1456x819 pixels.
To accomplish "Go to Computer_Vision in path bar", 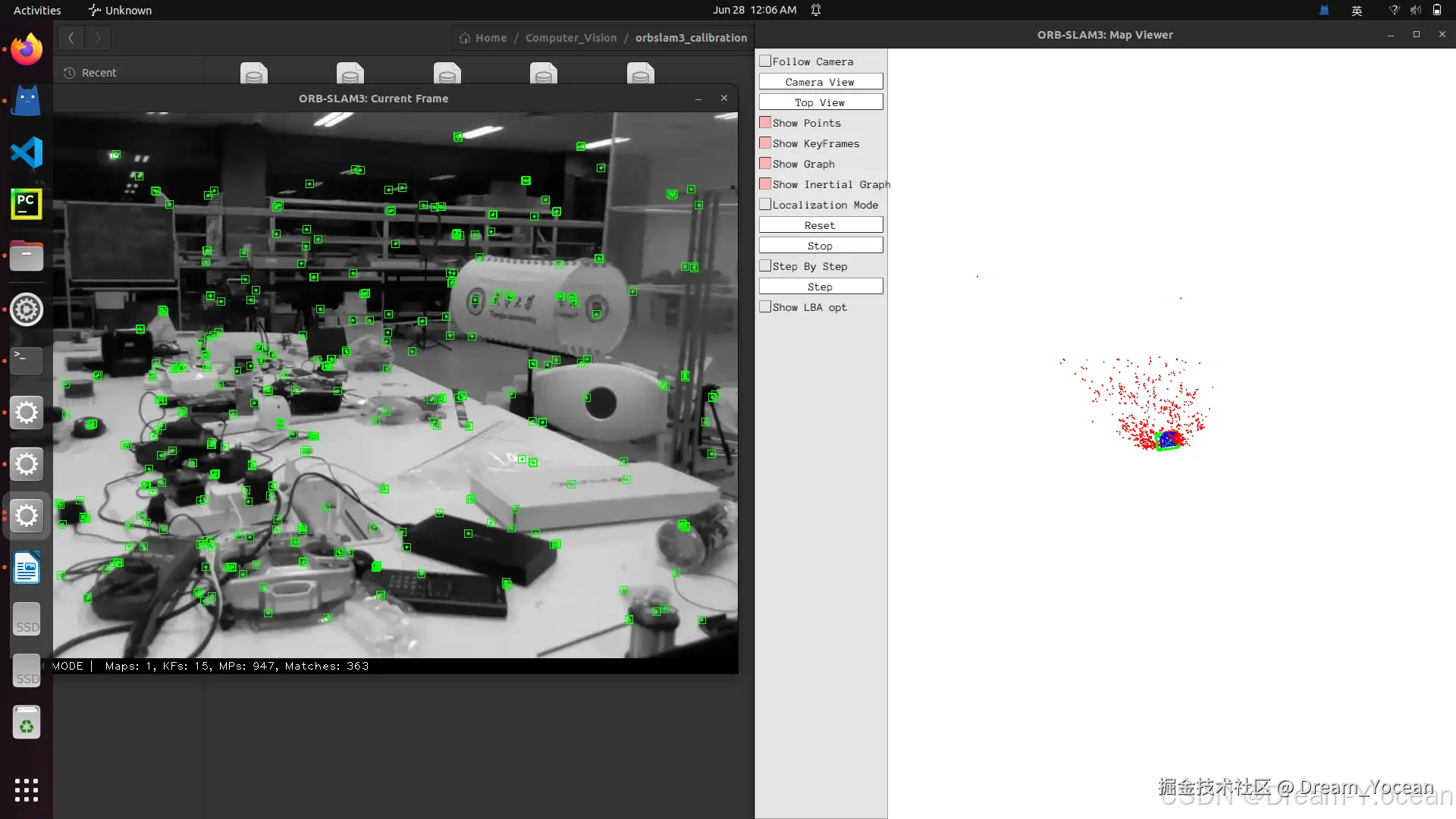I will tap(571, 38).
